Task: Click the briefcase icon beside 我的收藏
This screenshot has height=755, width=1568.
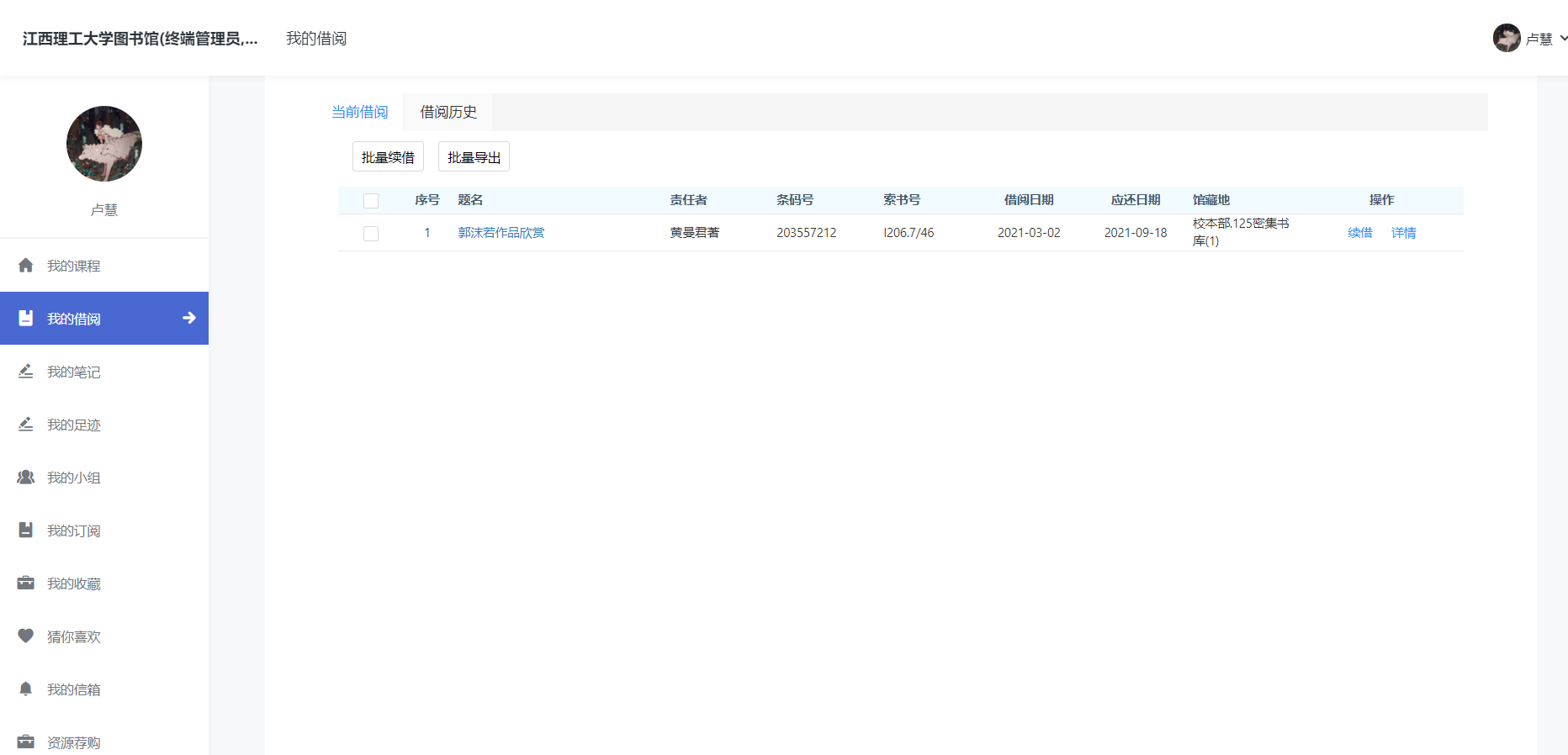Action: click(x=26, y=583)
